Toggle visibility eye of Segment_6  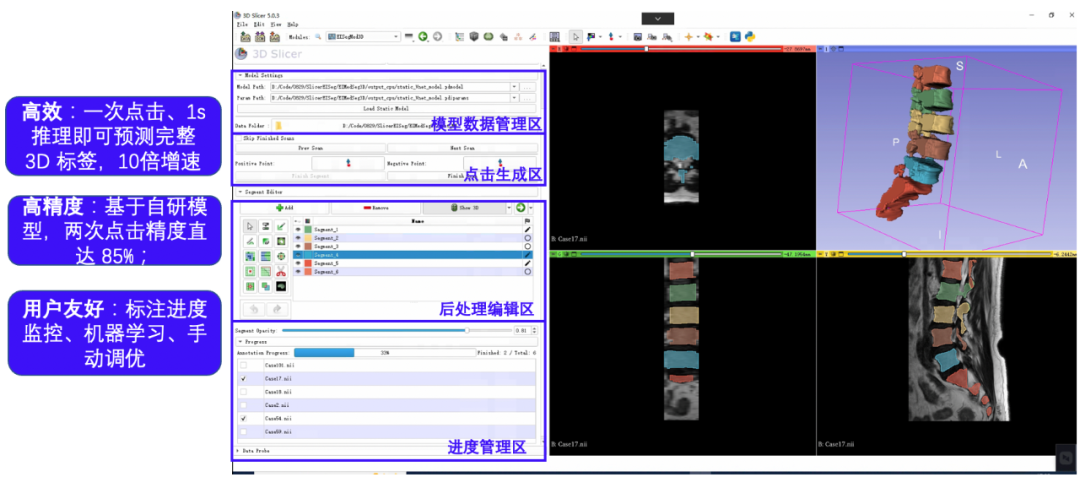pos(298,272)
